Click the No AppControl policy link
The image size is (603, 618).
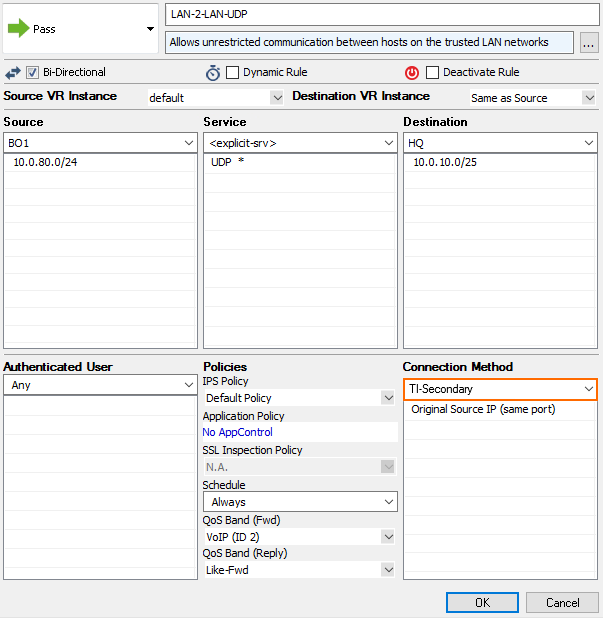[x=237, y=432]
